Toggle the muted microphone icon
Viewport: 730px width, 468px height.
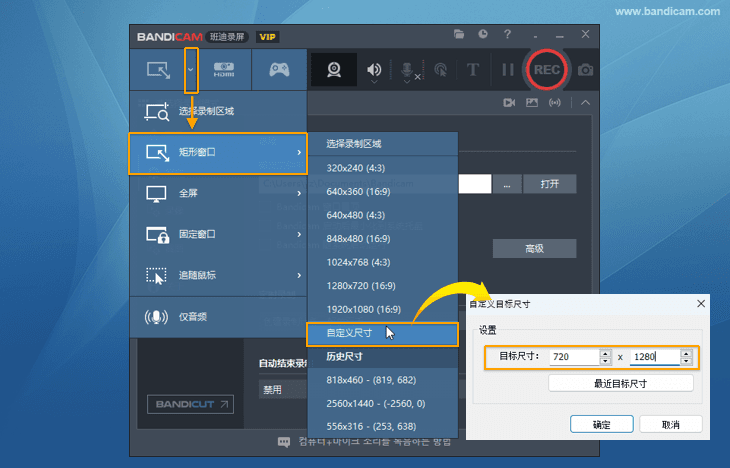[x=408, y=70]
